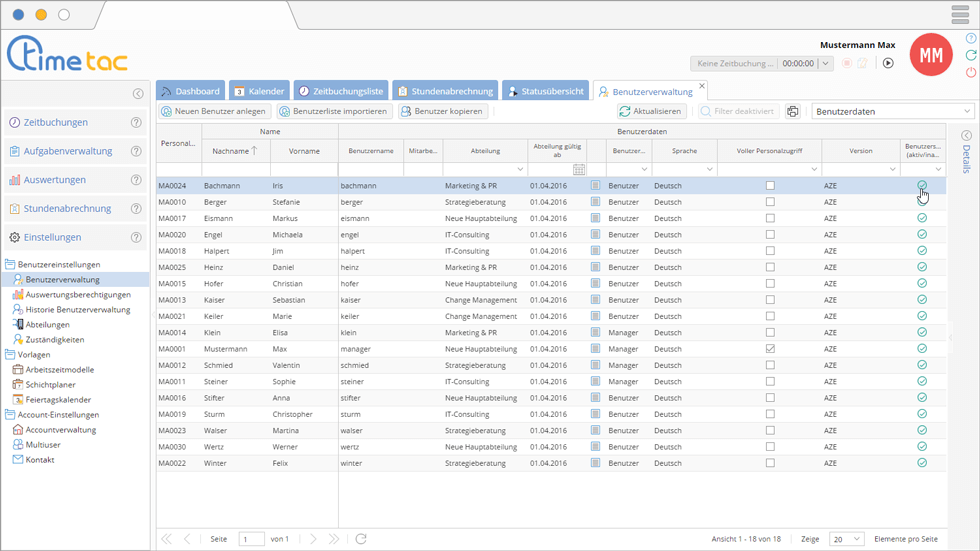Screen dimensions: 980x551
Task: Check Voller Personalzugriff for Bachmann Iris
Action: (769, 186)
